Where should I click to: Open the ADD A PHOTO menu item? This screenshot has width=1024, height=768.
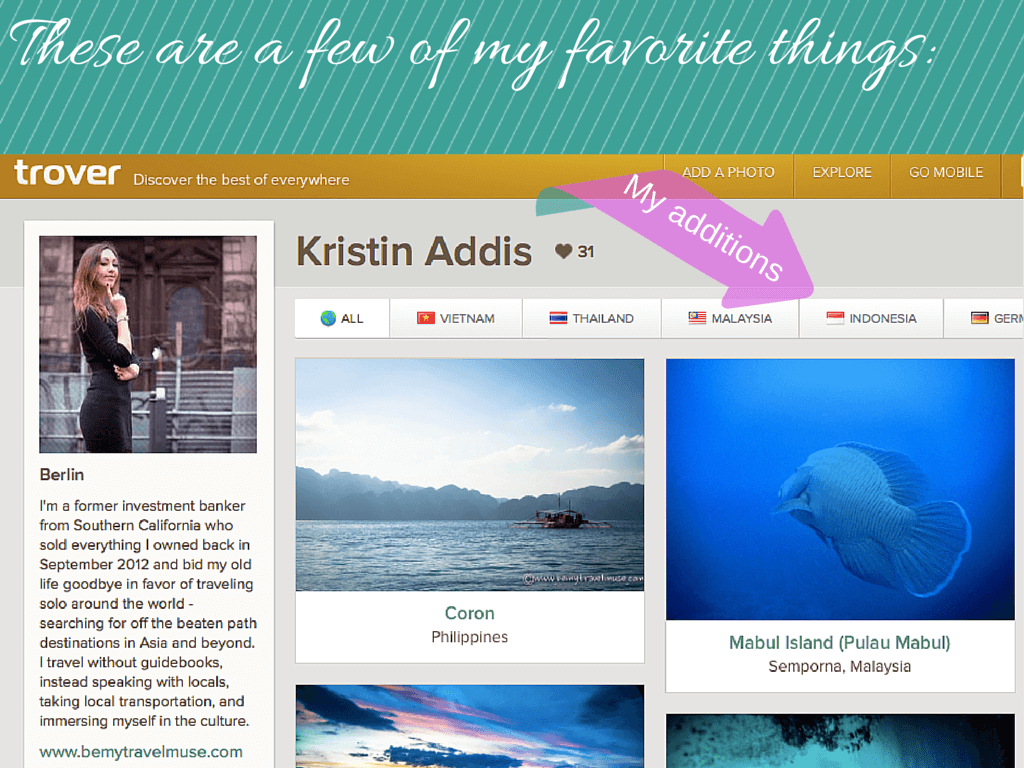click(x=728, y=173)
